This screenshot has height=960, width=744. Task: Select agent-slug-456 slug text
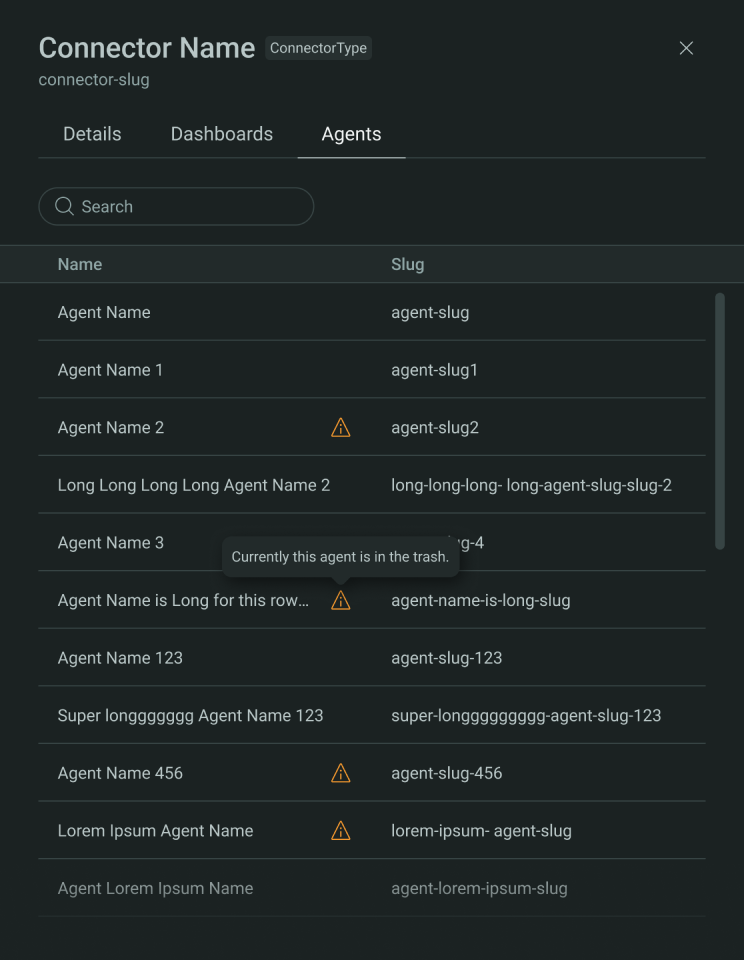coord(446,773)
